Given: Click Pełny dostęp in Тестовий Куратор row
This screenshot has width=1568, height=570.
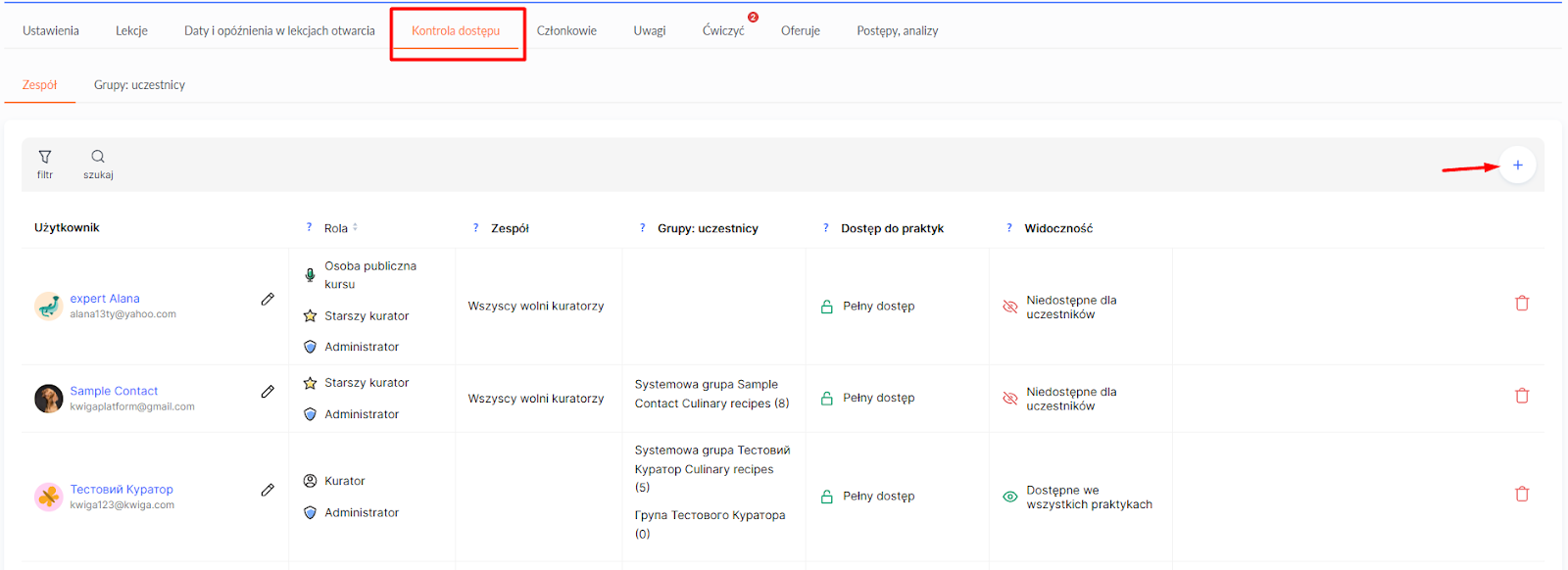Looking at the screenshot, I should click(879, 497).
